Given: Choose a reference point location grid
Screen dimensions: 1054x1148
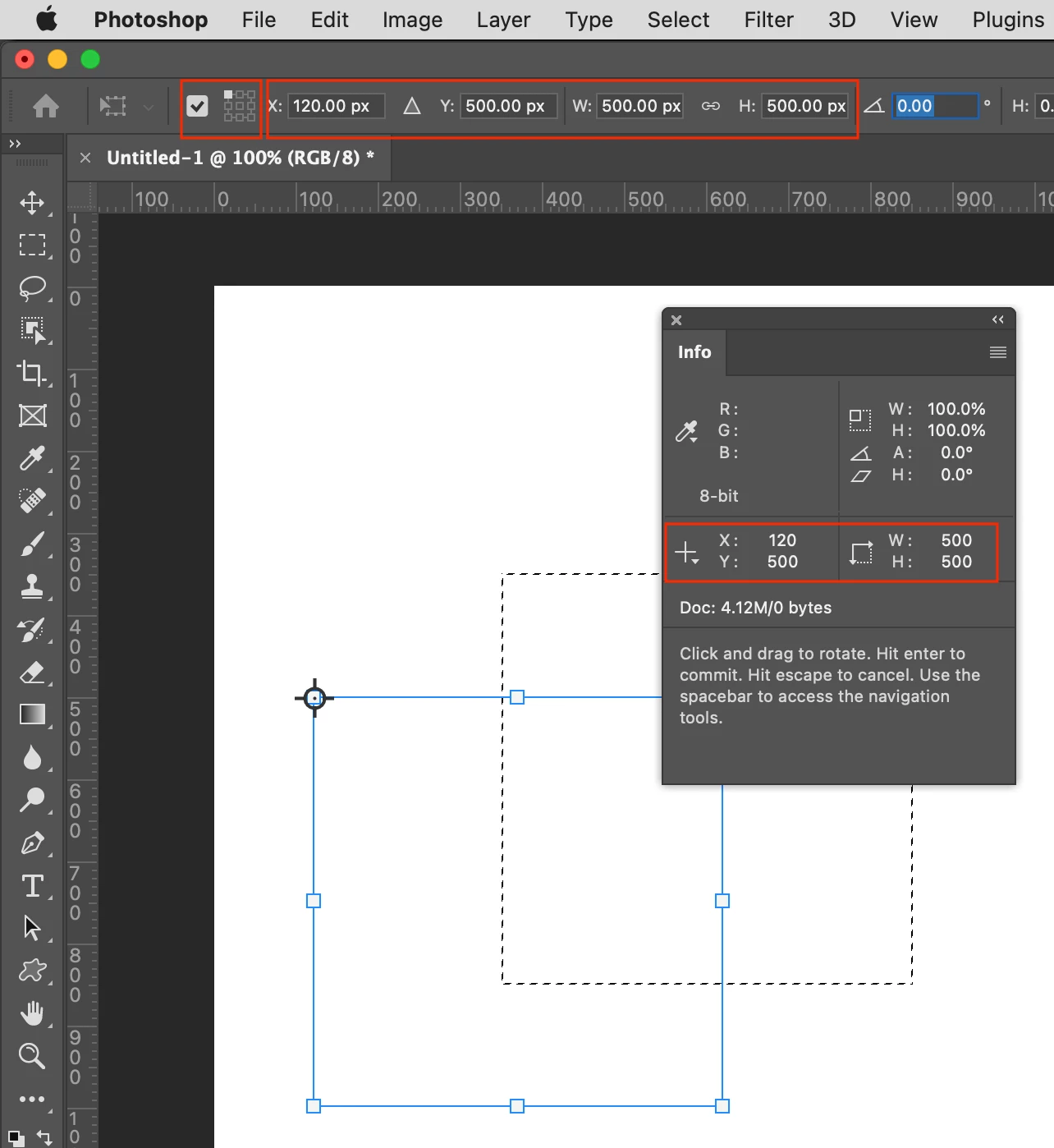Looking at the screenshot, I should click(240, 106).
